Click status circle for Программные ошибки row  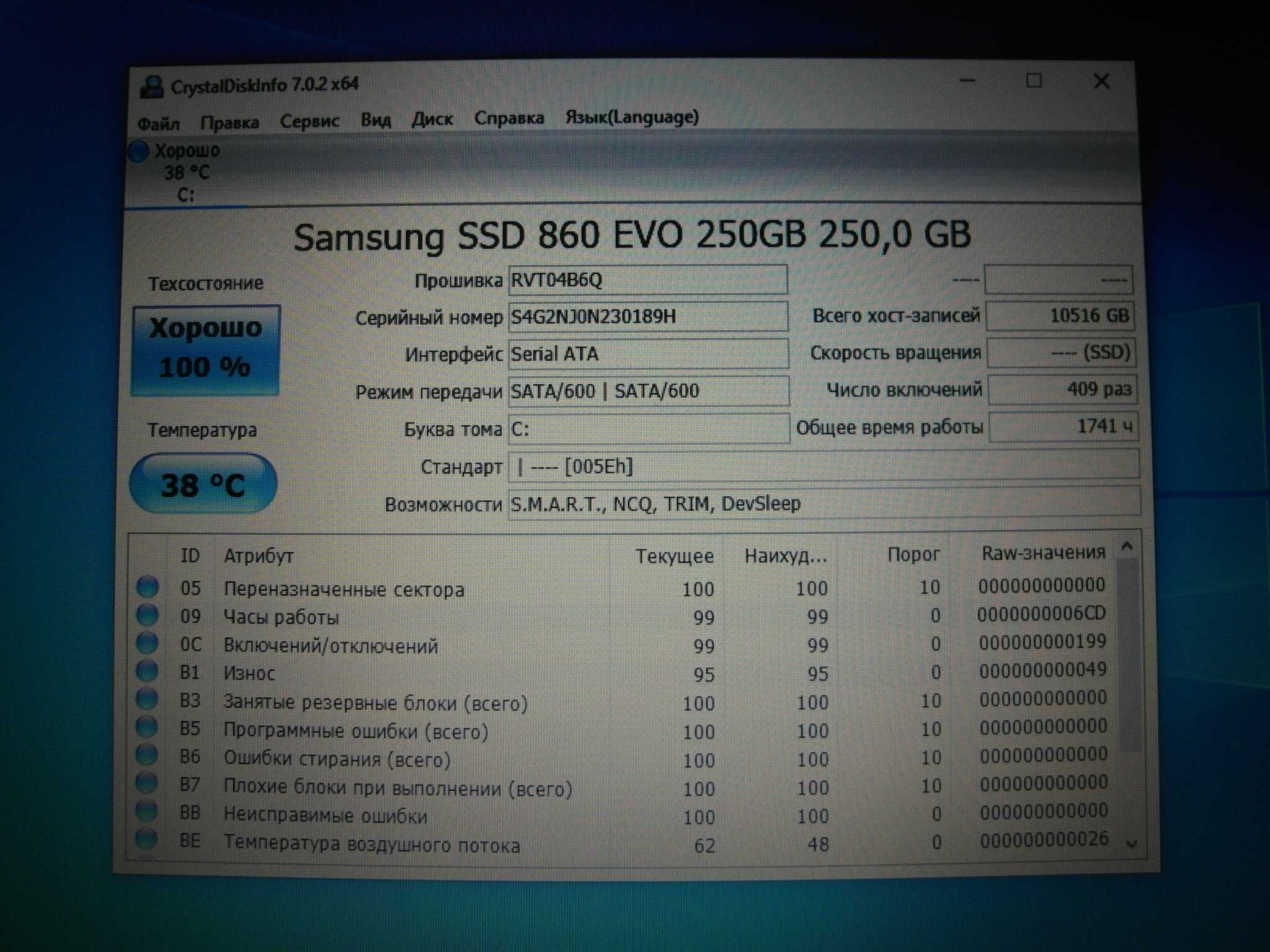(148, 726)
